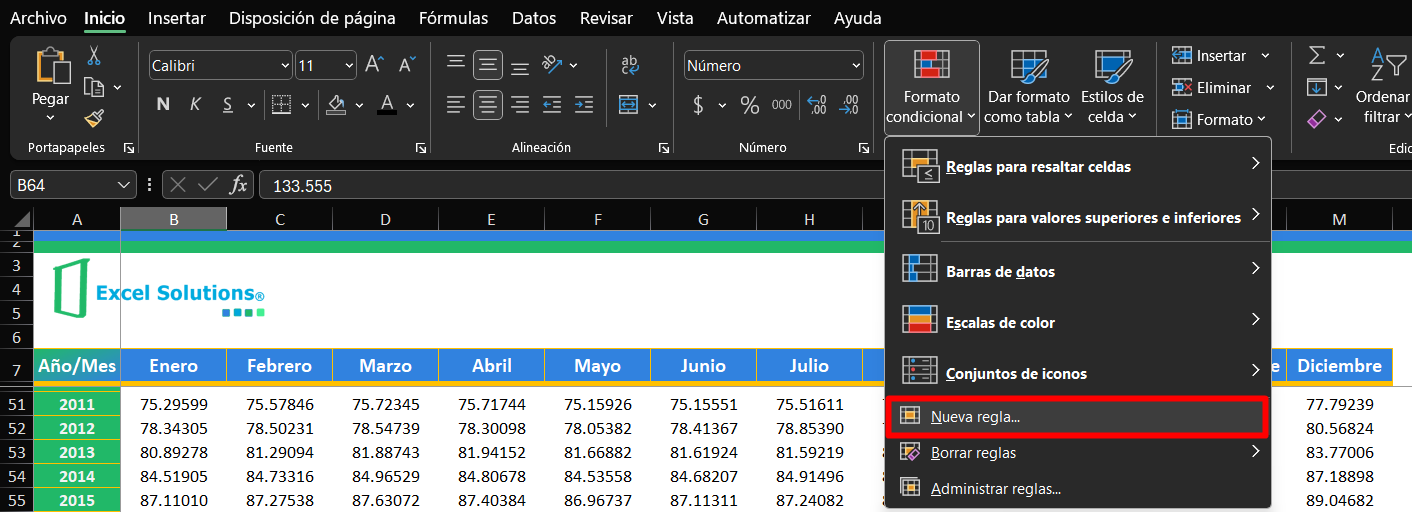
Task: Click the increase indent icon
Action: [x=583, y=104]
